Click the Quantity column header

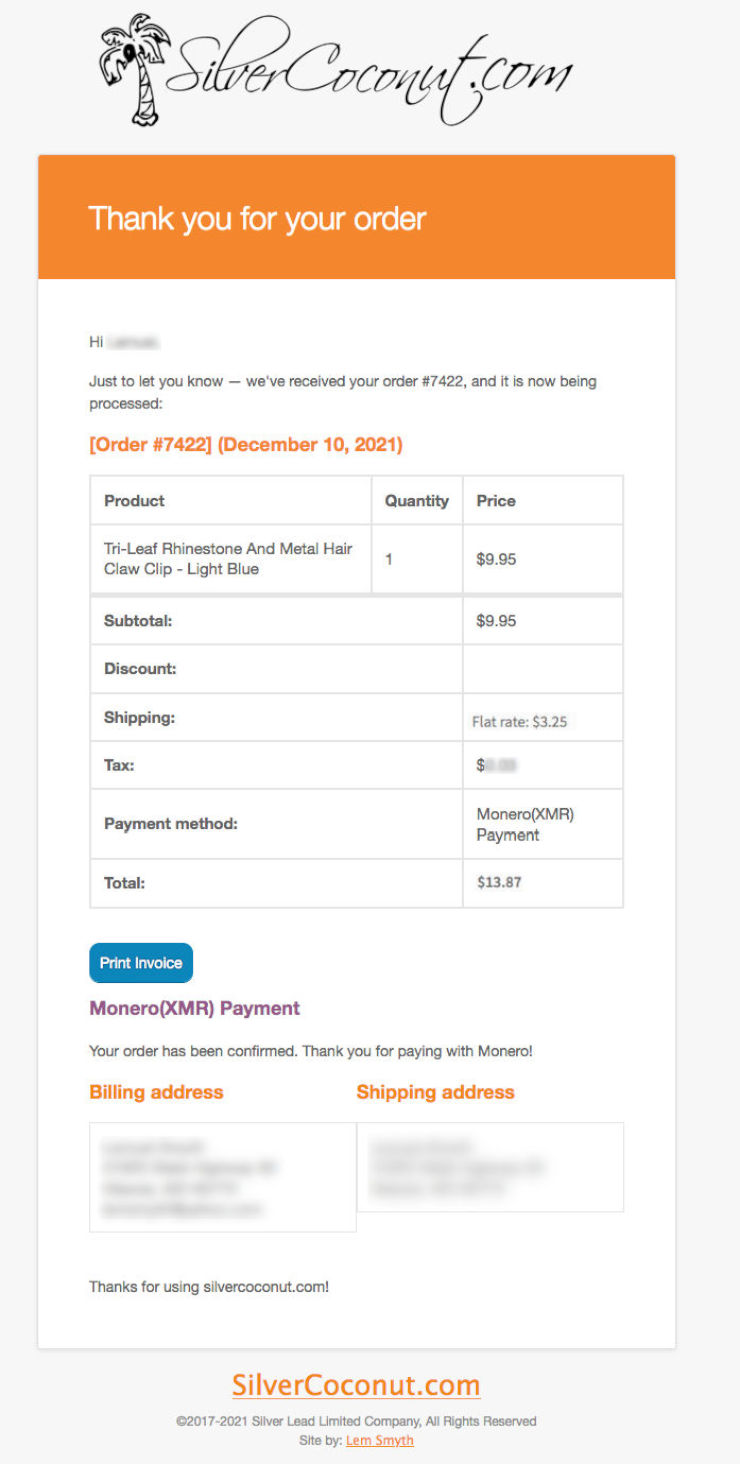417,500
